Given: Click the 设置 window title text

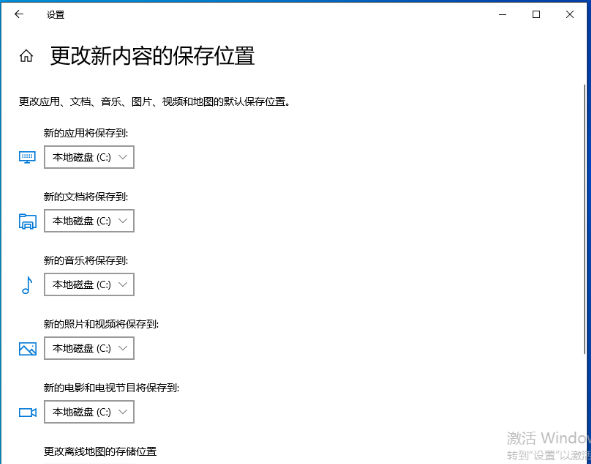Looking at the screenshot, I should point(55,15).
